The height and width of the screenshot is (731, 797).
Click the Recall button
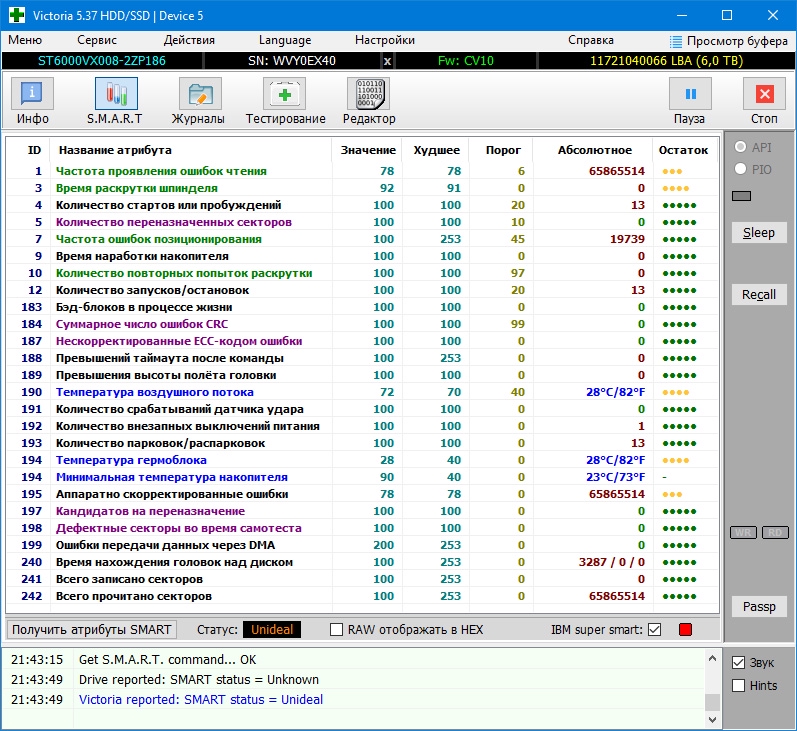click(759, 294)
